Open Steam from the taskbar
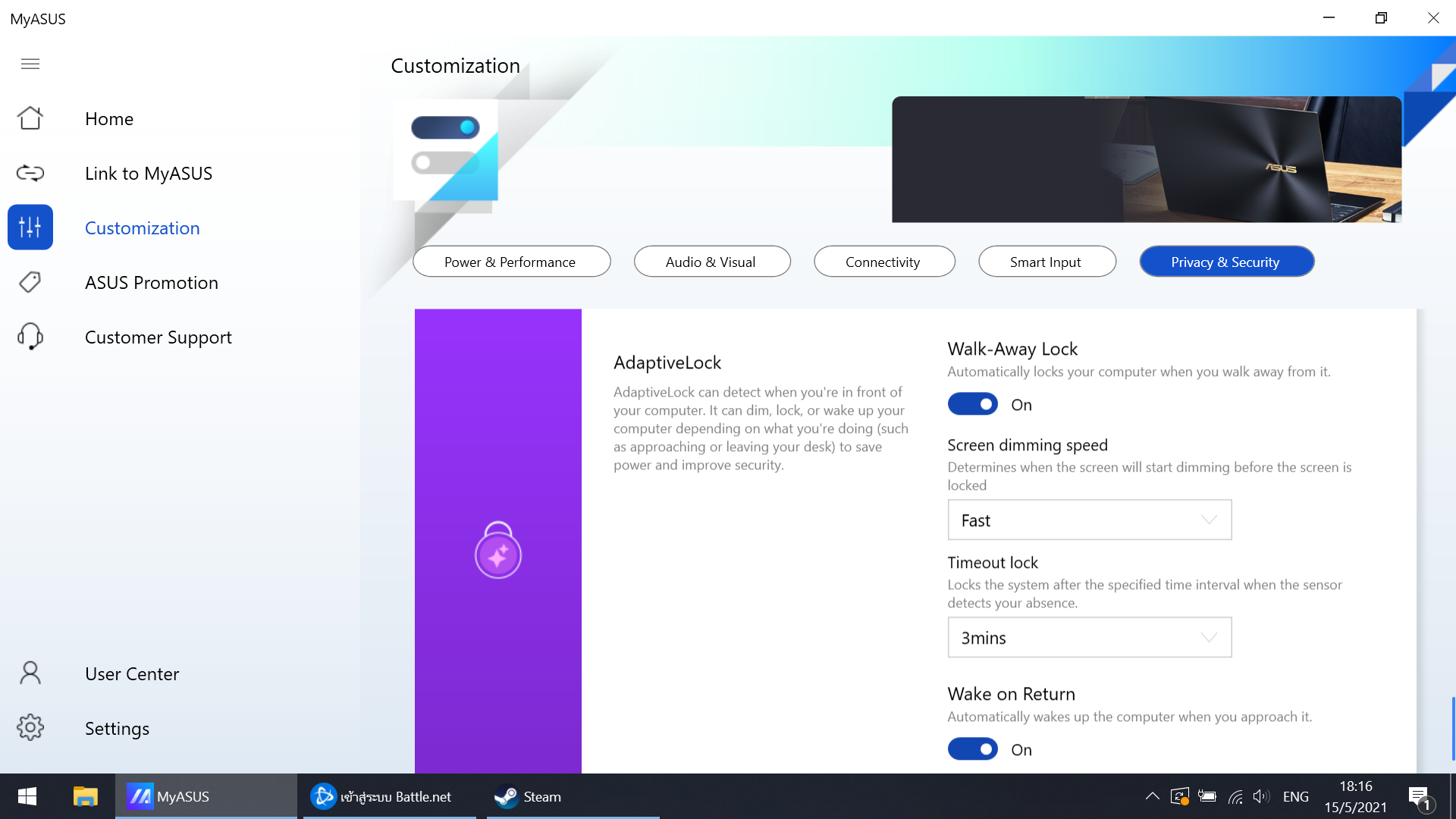This screenshot has height=819, width=1456. pos(573,796)
